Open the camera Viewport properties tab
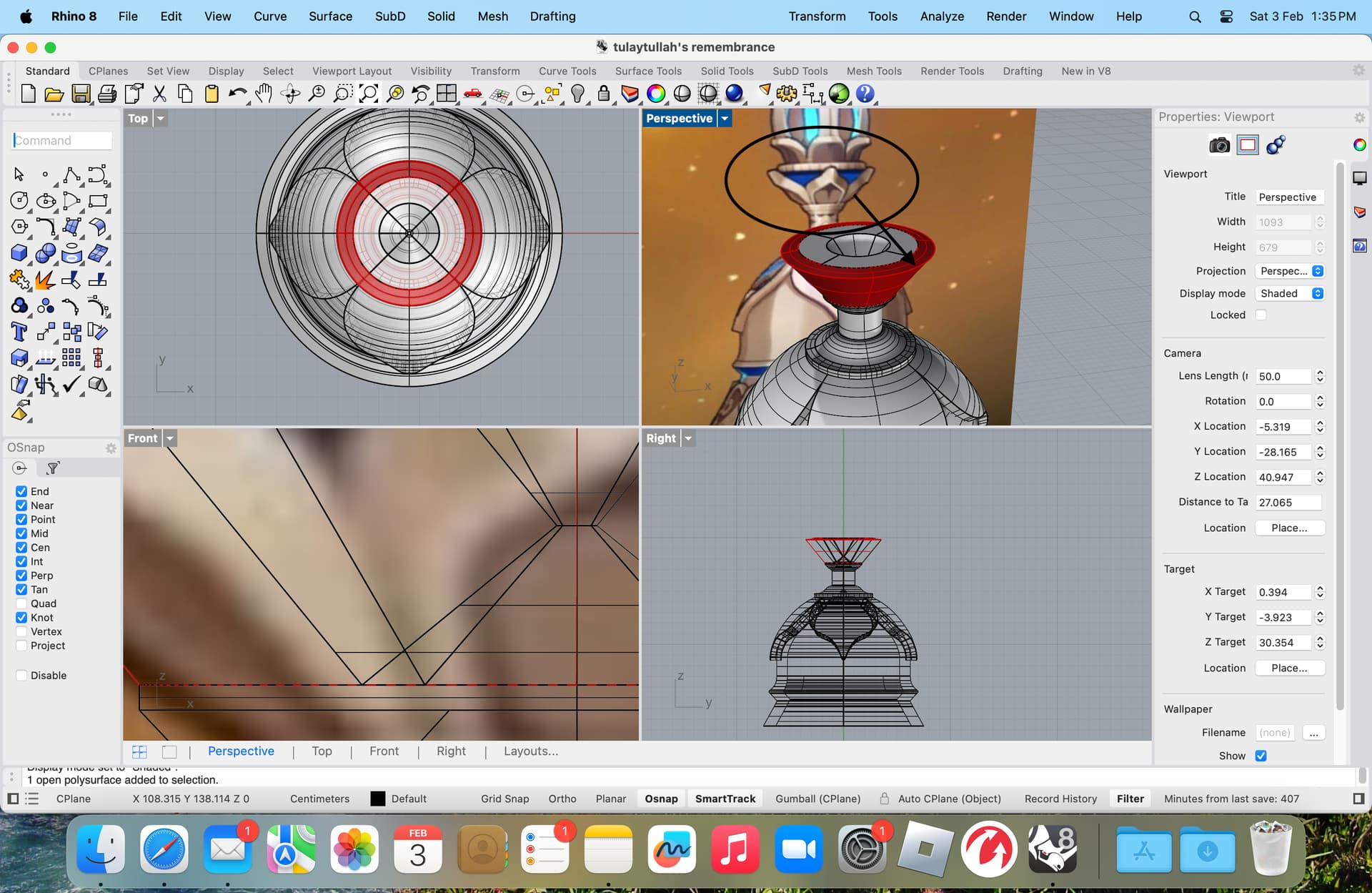This screenshot has height=893, width=1372. tap(1219, 145)
